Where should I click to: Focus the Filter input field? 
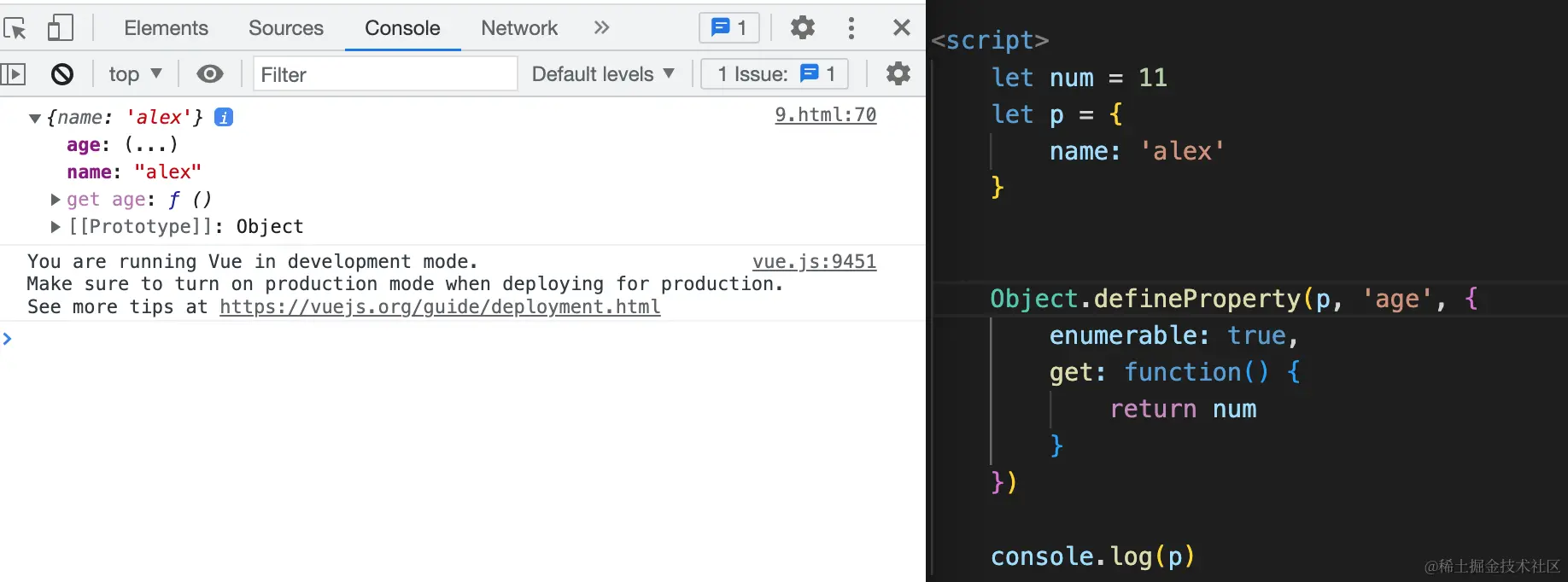point(385,74)
